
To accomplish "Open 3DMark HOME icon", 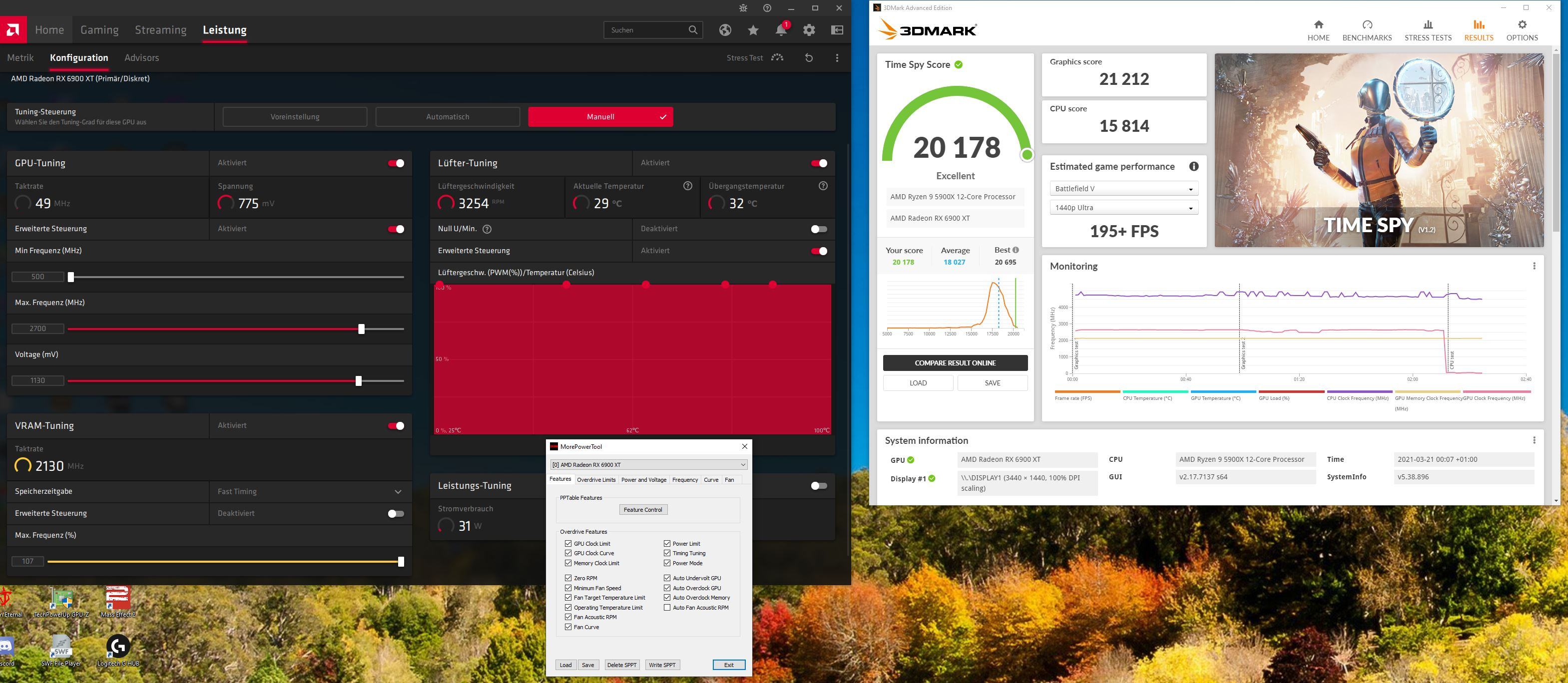I will click(1318, 24).
